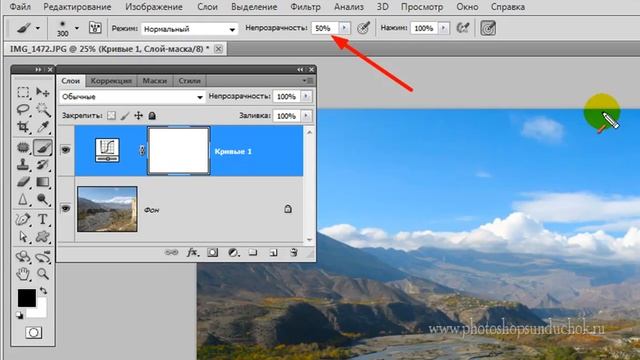Viewport: 640px width, 360px height.
Task: Open the foreground color picker
Action: (x=27, y=298)
